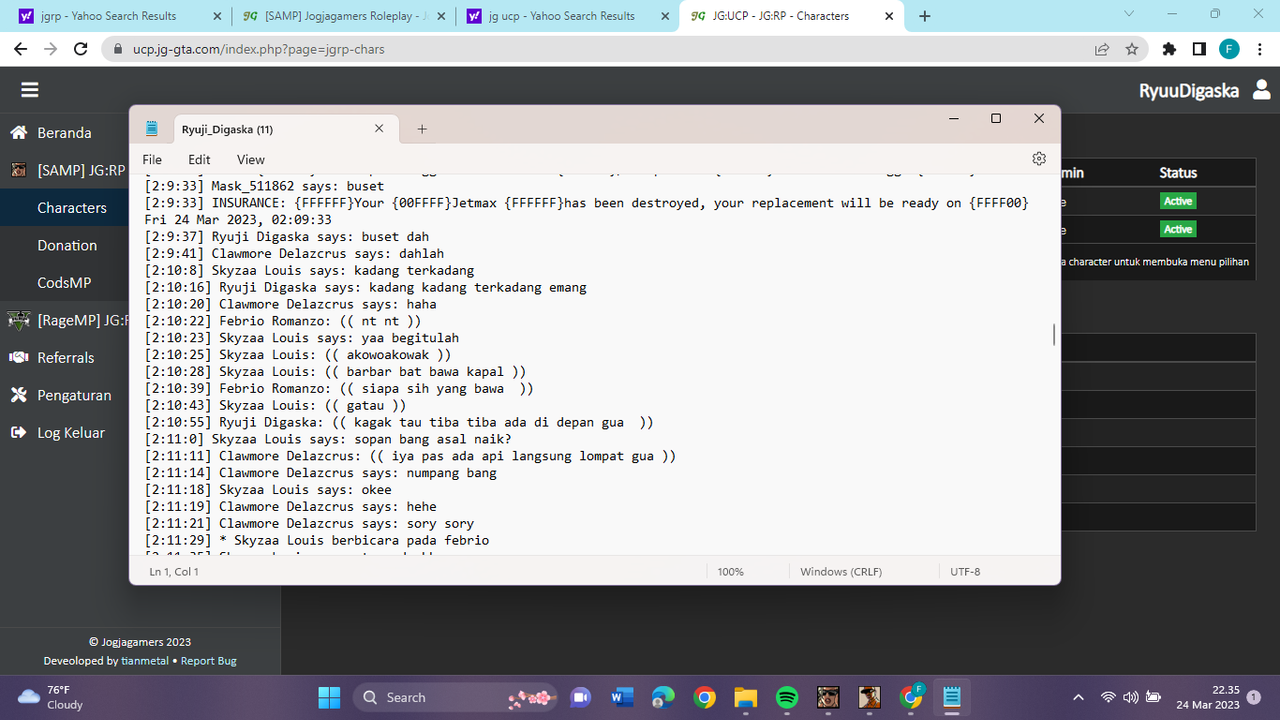
Task: Open Notepad from the taskbar
Action: tap(952, 697)
